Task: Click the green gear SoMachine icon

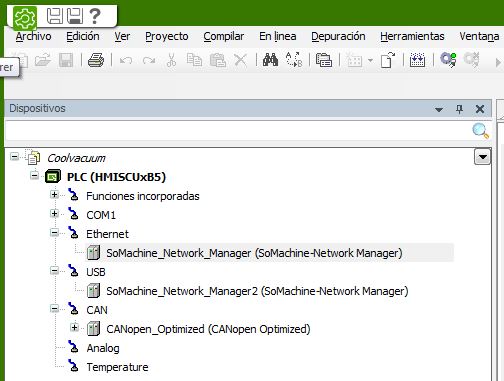Action: pyautogui.click(x=25, y=17)
